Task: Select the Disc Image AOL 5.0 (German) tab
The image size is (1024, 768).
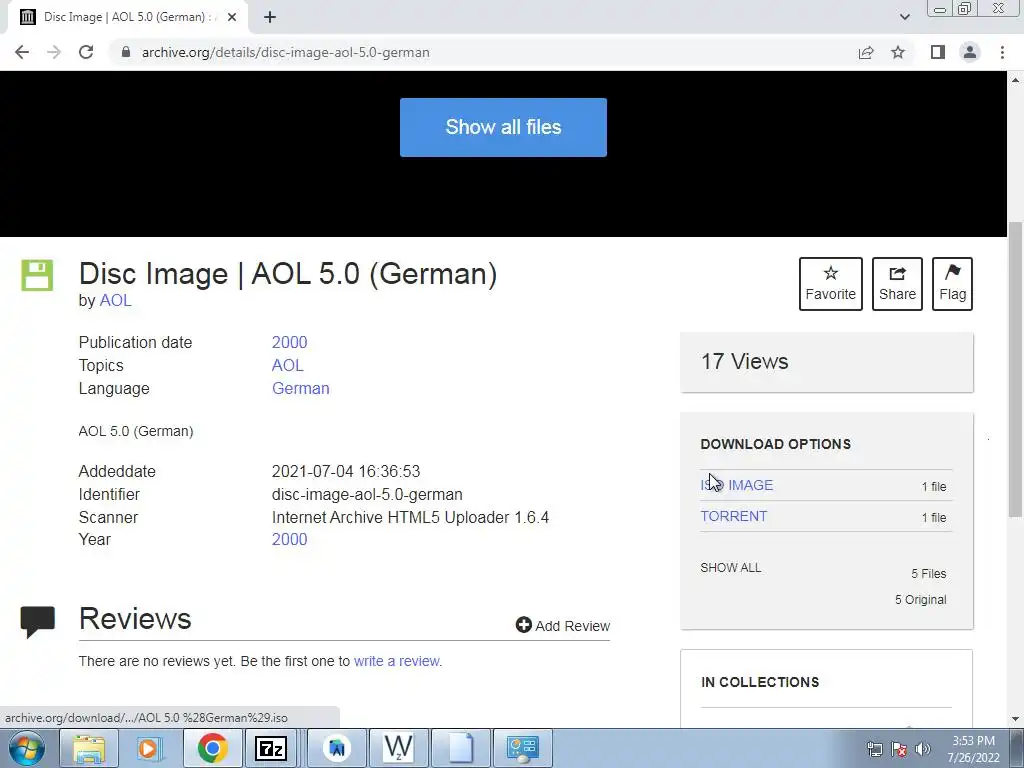Action: 127,18
